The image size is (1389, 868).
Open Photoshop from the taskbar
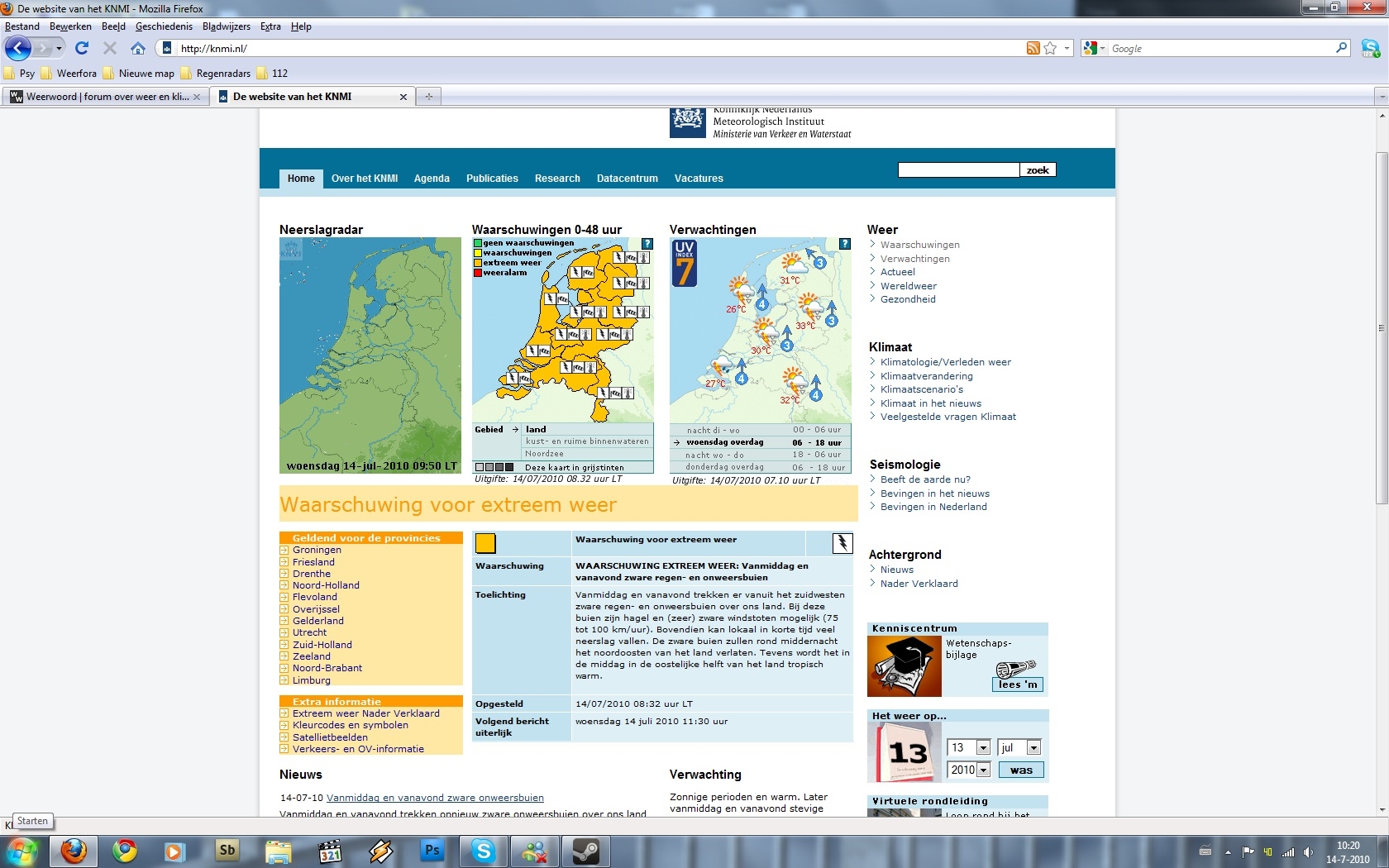[432, 850]
